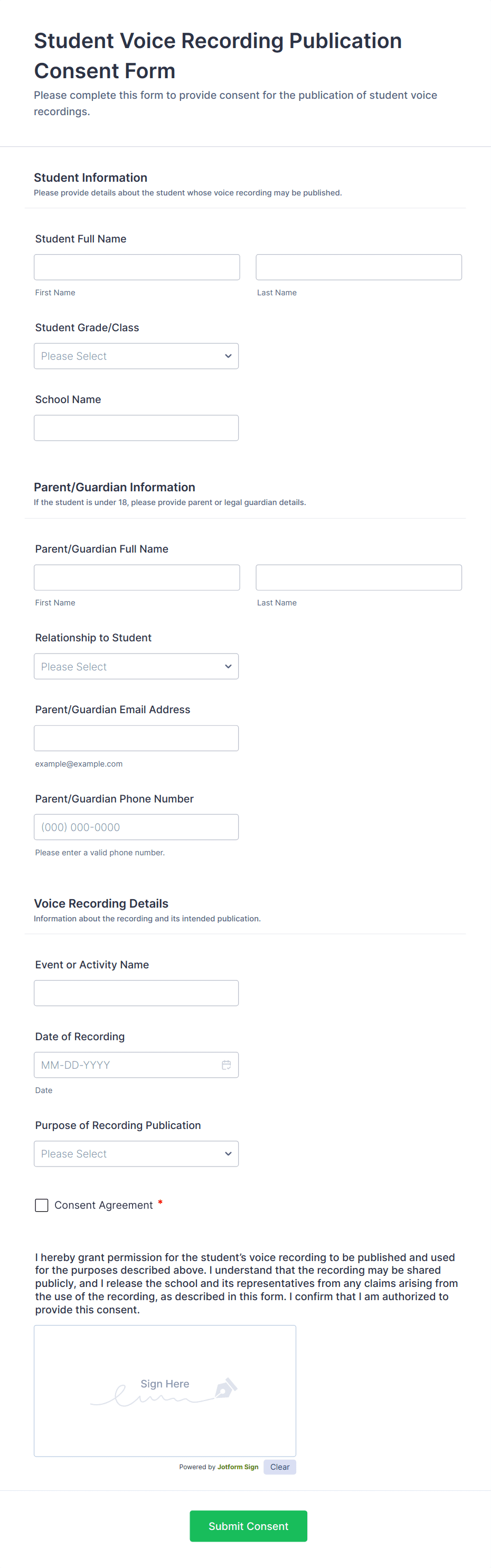Click the MM-DD-YYYY date input
This screenshot has height=1568, width=491.
tap(121, 1065)
